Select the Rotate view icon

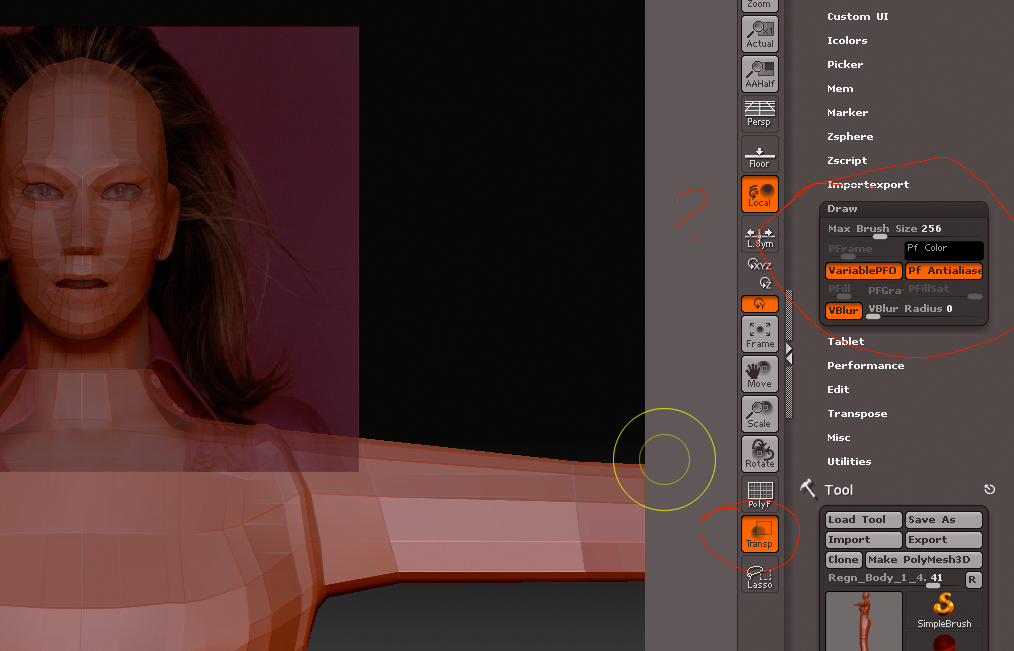pyautogui.click(x=760, y=454)
